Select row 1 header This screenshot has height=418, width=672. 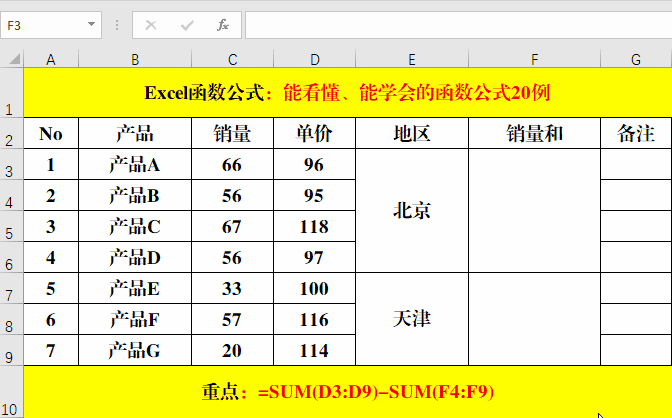coord(12,92)
